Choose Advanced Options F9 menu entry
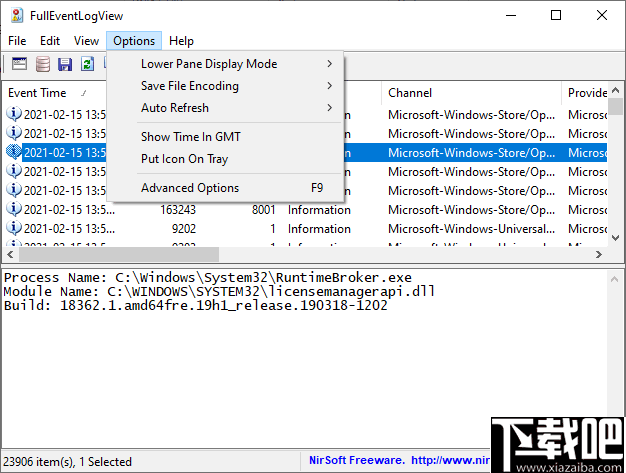The height and width of the screenshot is (473, 626). click(226, 188)
